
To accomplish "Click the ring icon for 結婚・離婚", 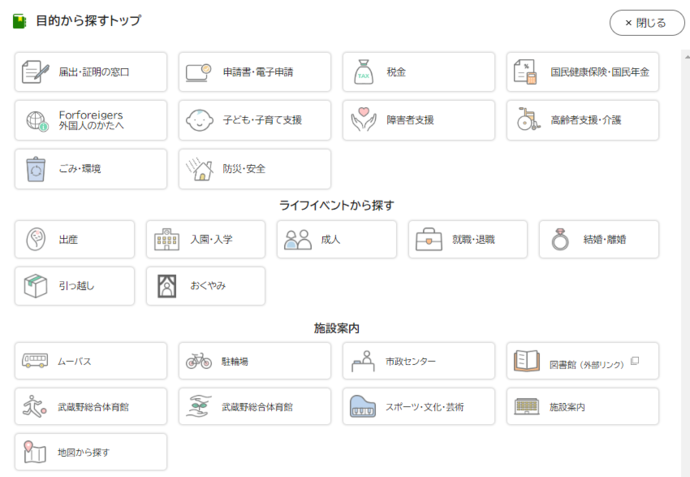I will pos(560,239).
